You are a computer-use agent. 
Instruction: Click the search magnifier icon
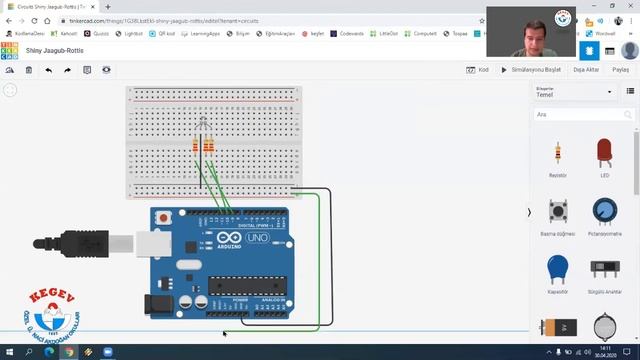[628, 115]
